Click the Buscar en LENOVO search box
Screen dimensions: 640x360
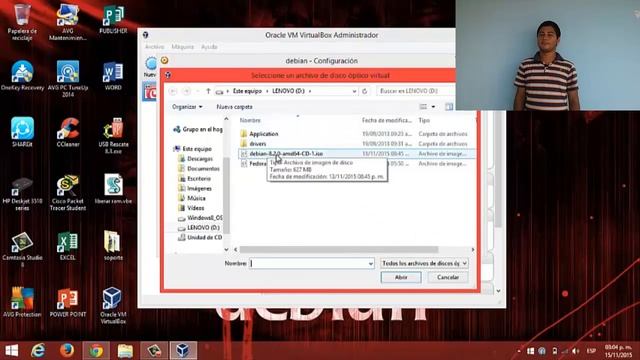pyautogui.click(x=416, y=91)
